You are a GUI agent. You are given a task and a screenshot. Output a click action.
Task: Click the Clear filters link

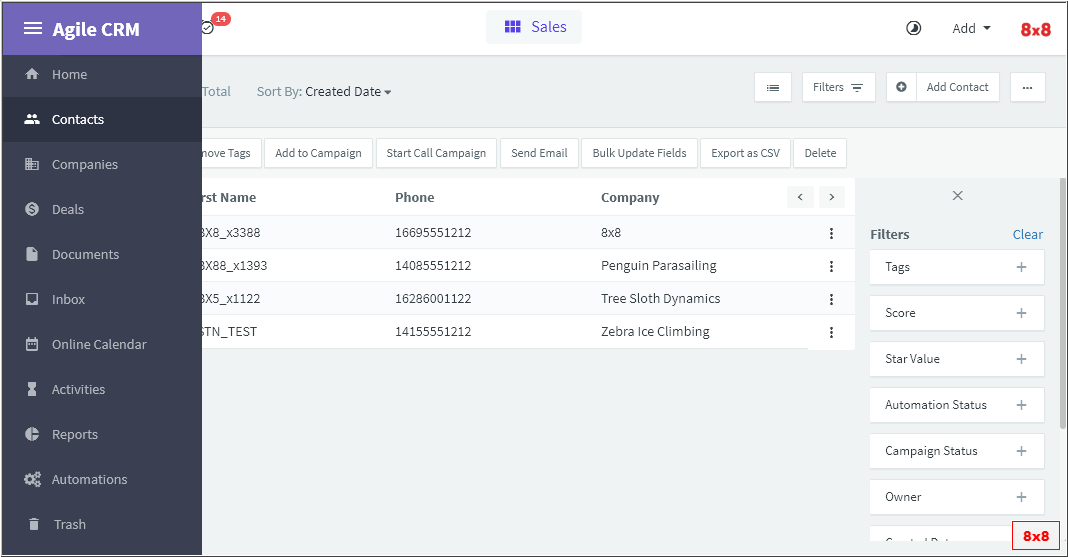click(1027, 234)
